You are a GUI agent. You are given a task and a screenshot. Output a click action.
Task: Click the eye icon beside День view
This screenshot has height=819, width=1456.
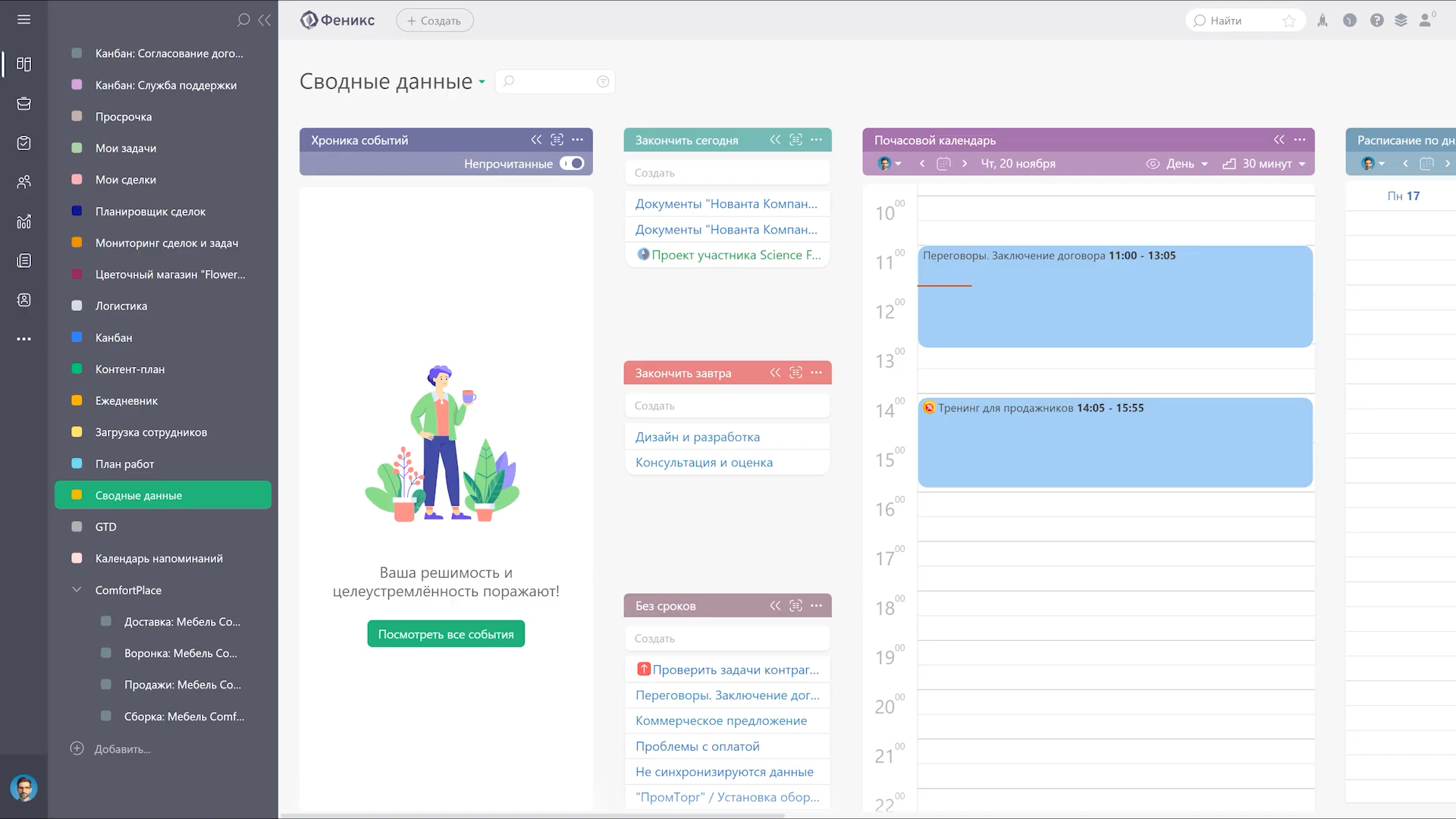(1153, 164)
